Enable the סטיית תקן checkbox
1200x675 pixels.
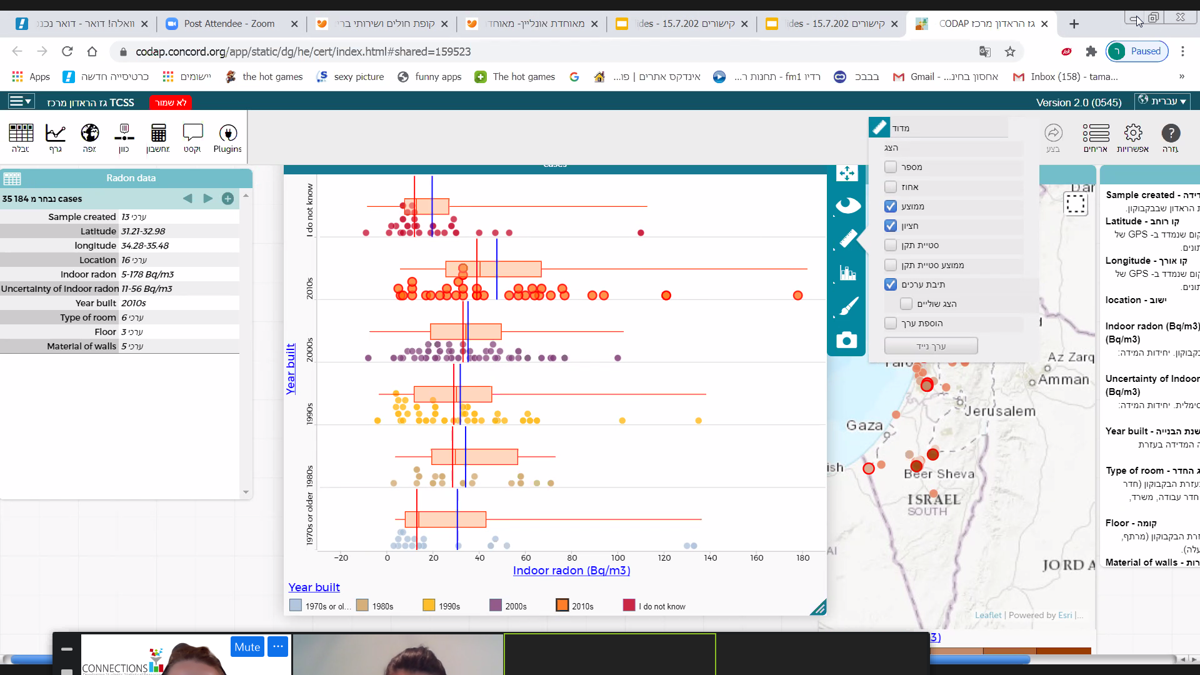pyautogui.click(x=890, y=245)
